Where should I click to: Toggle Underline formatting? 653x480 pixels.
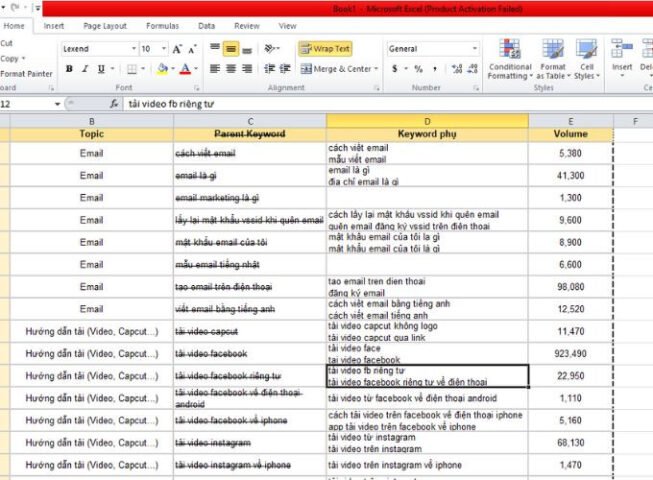click(x=101, y=69)
